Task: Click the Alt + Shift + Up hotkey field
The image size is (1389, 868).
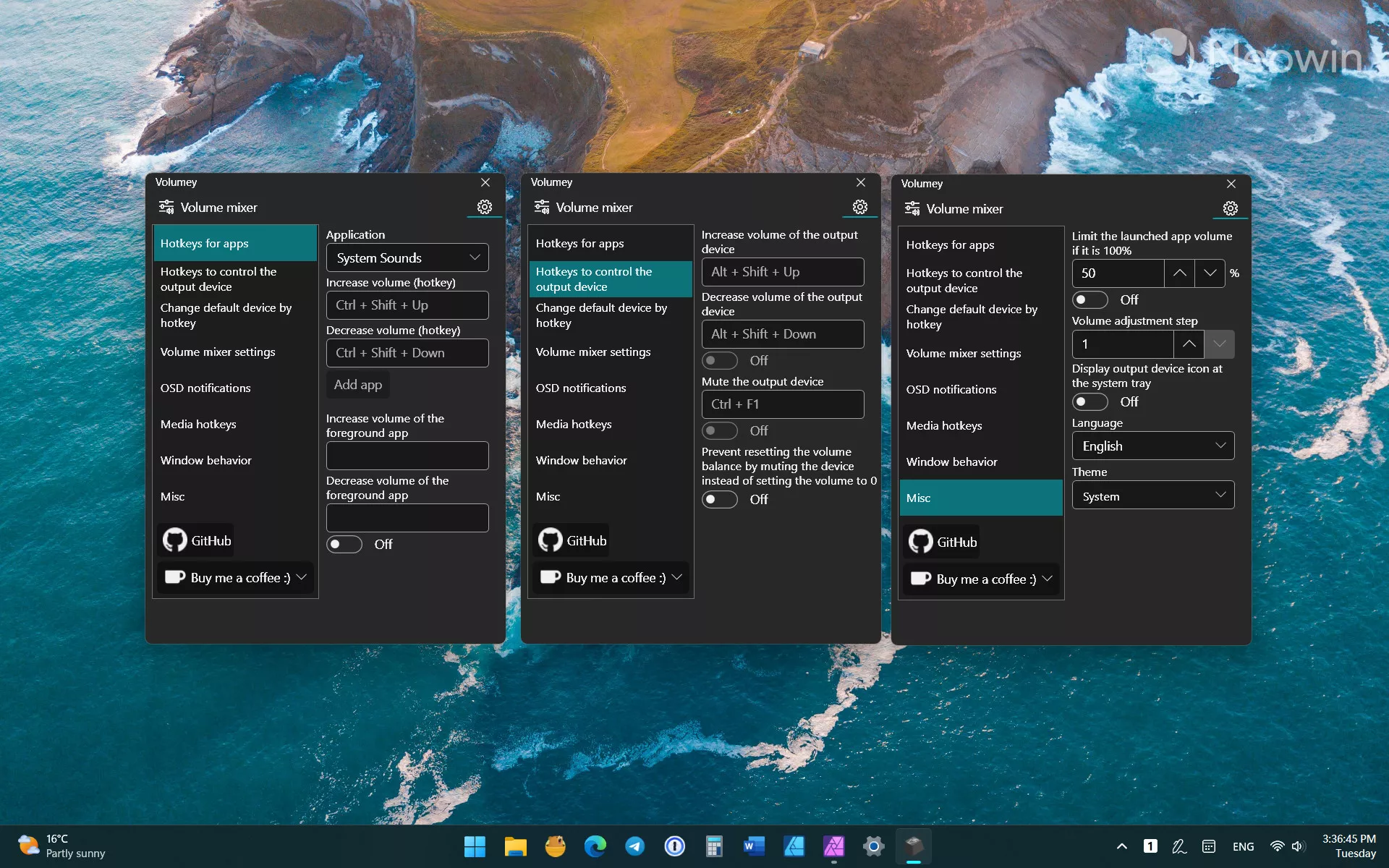Action: click(783, 272)
